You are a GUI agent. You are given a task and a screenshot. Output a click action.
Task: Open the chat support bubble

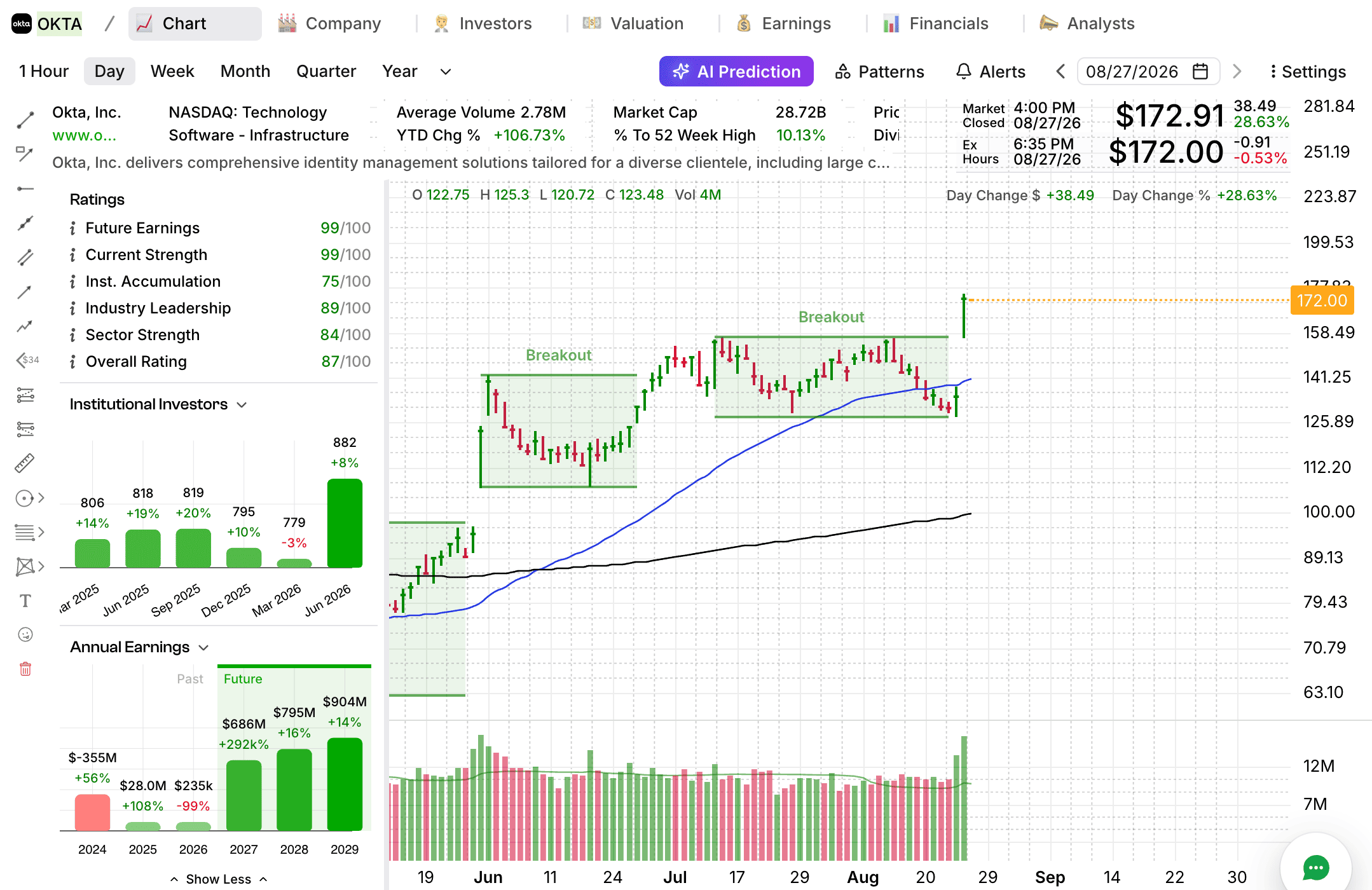(x=1315, y=868)
